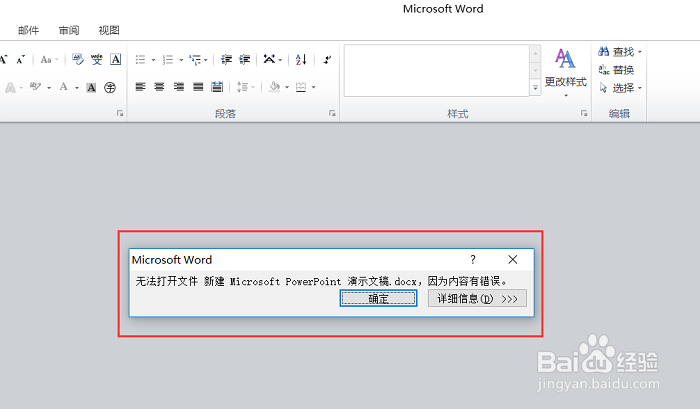Click the Increase Indent icon

point(245,59)
